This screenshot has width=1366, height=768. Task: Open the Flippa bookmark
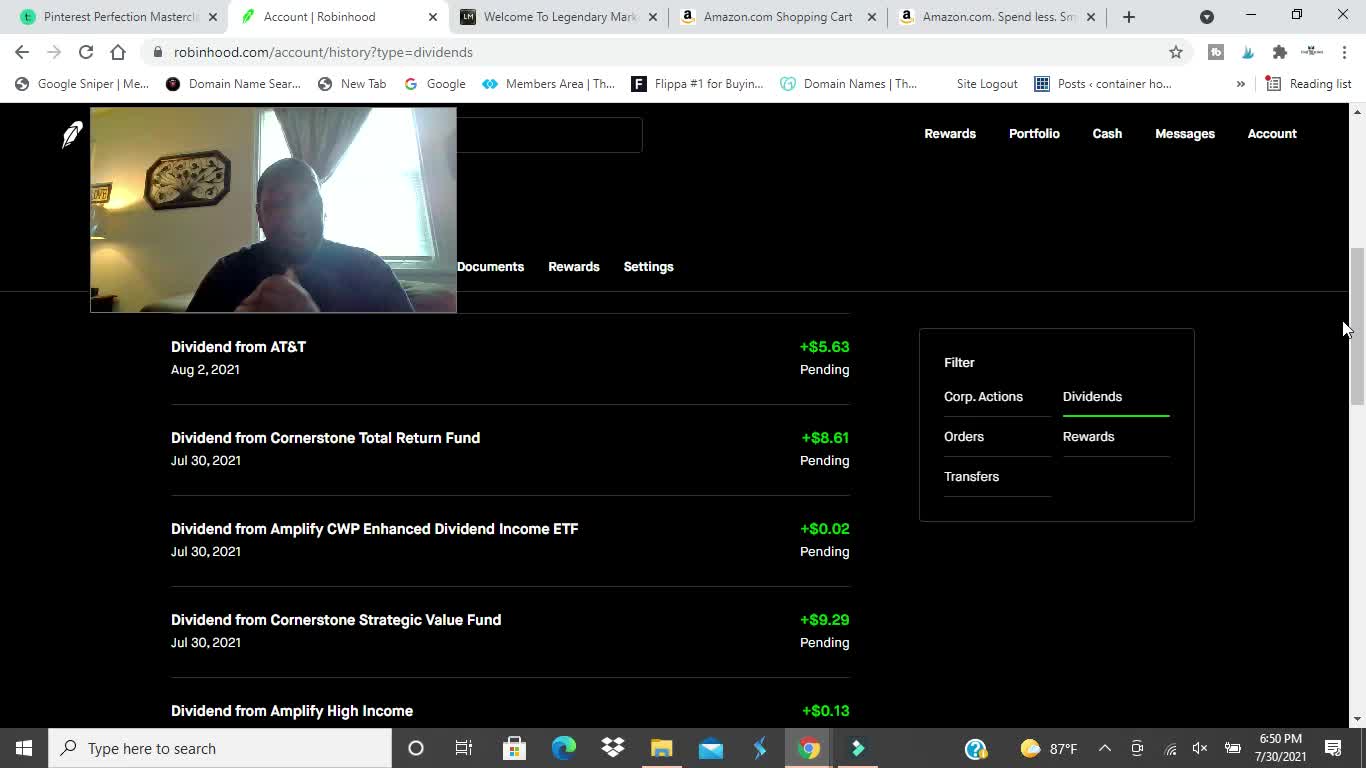pyautogui.click(x=697, y=84)
